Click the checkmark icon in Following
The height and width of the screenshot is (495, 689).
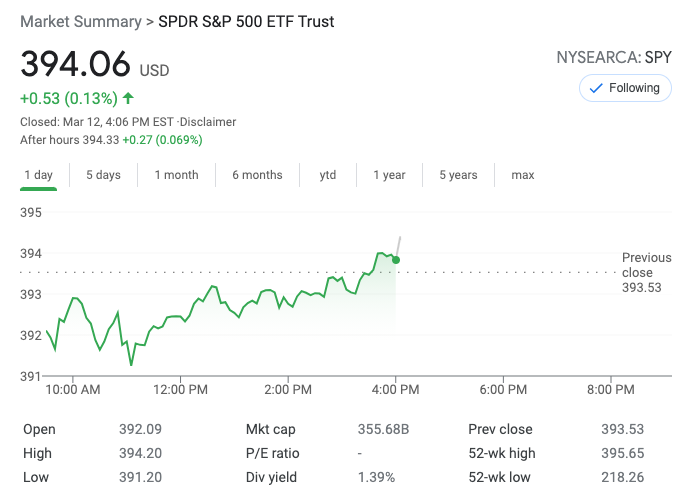click(x=597, y=88)
